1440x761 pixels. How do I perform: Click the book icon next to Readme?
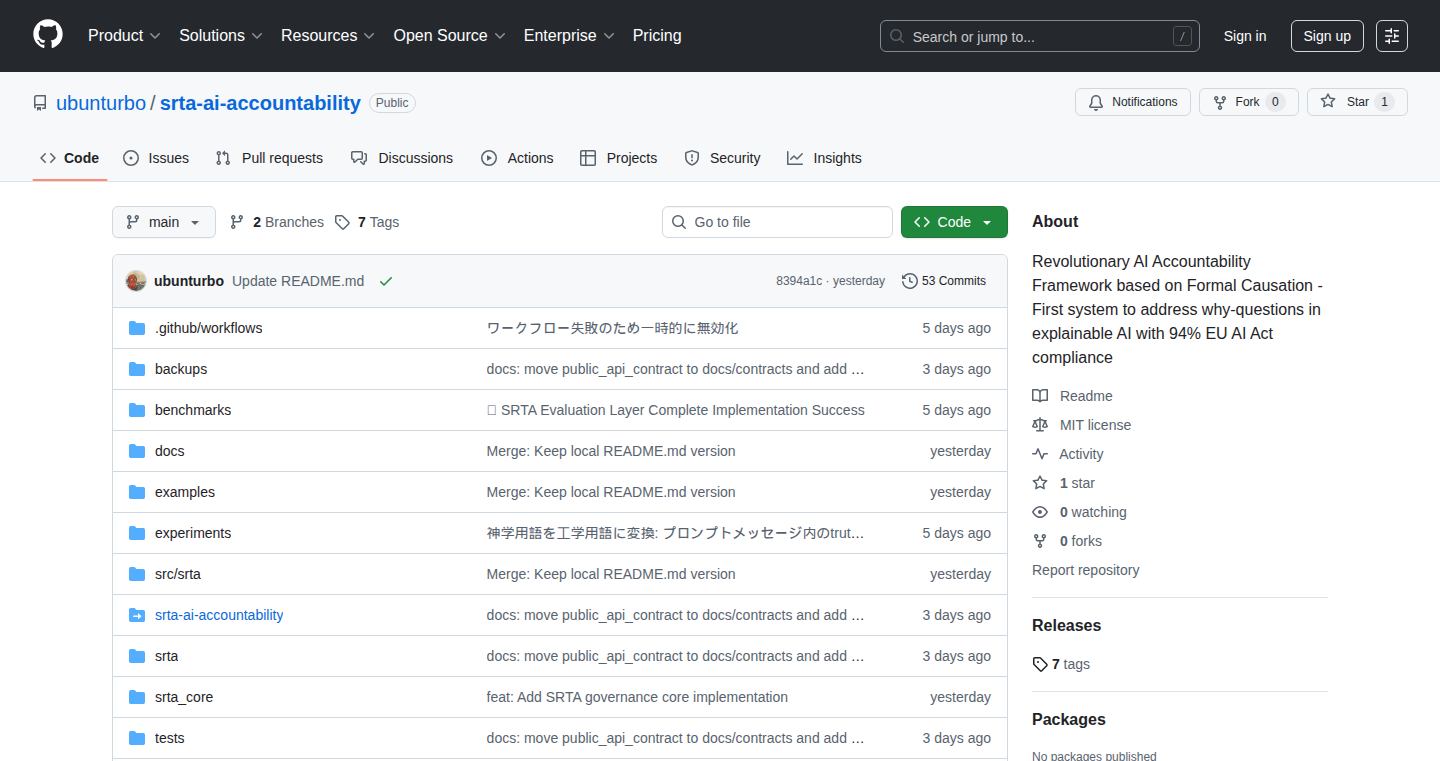[1040, 396]
